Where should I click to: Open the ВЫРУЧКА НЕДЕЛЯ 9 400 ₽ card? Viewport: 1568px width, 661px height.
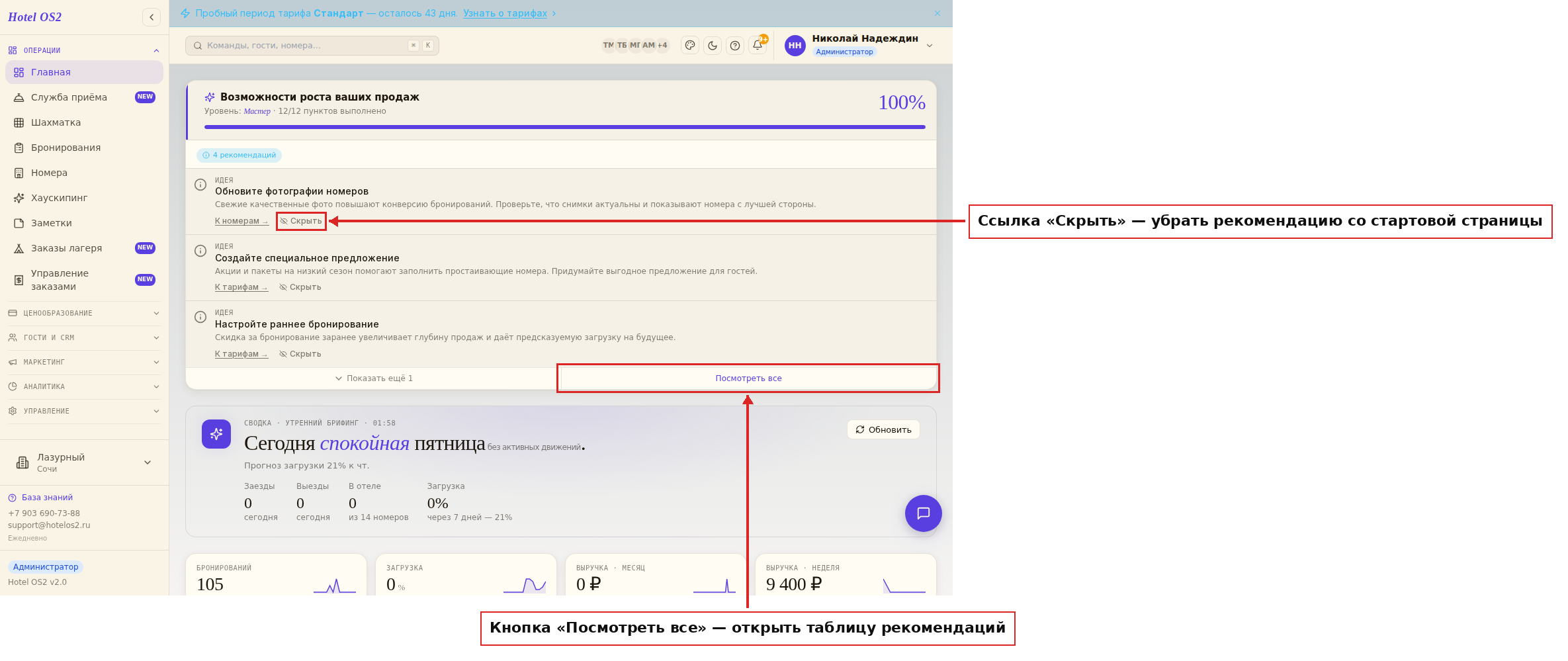coord(846,575)
